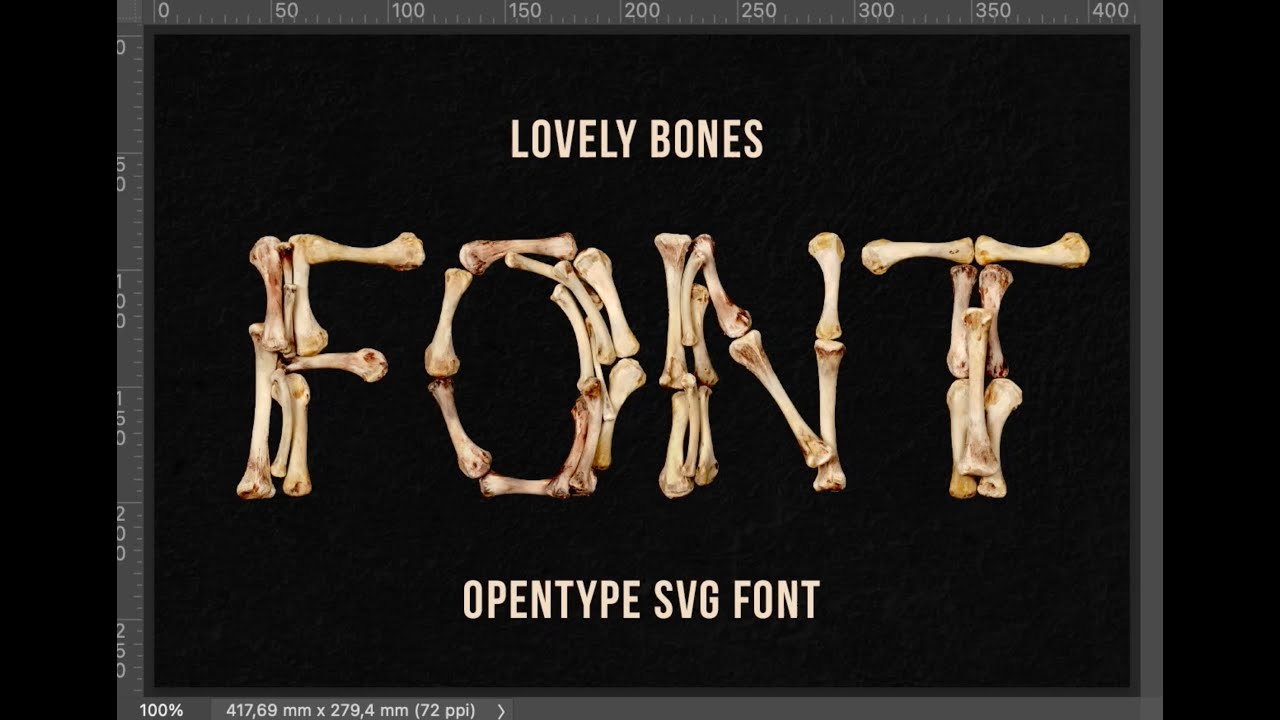Viewport: 1280px width, 720px height.
Task: Click the 350 mark on horizontal ruler
Action: pos(993,11)
